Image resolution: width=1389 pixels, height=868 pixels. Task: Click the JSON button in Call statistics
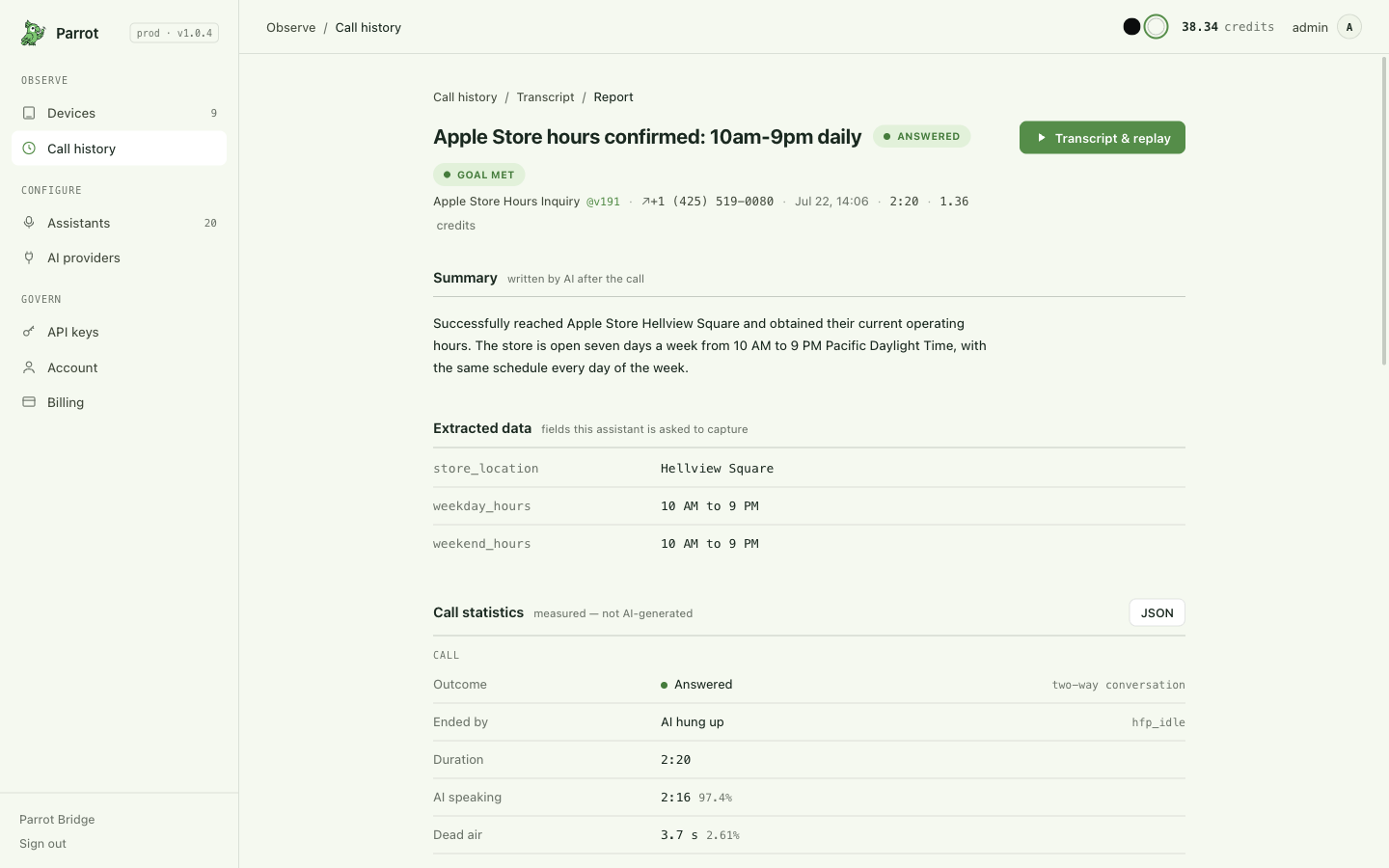(1157, 612)
